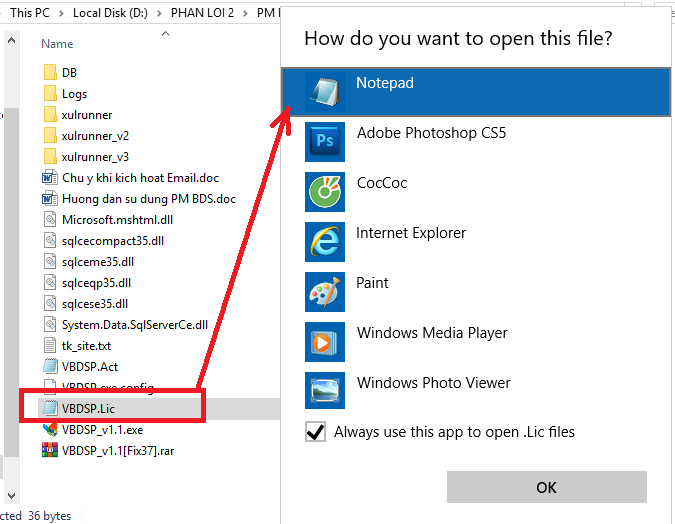Select the file name tk_site.txt
Viewport: 675px width, 524px height.
point(86,345)
